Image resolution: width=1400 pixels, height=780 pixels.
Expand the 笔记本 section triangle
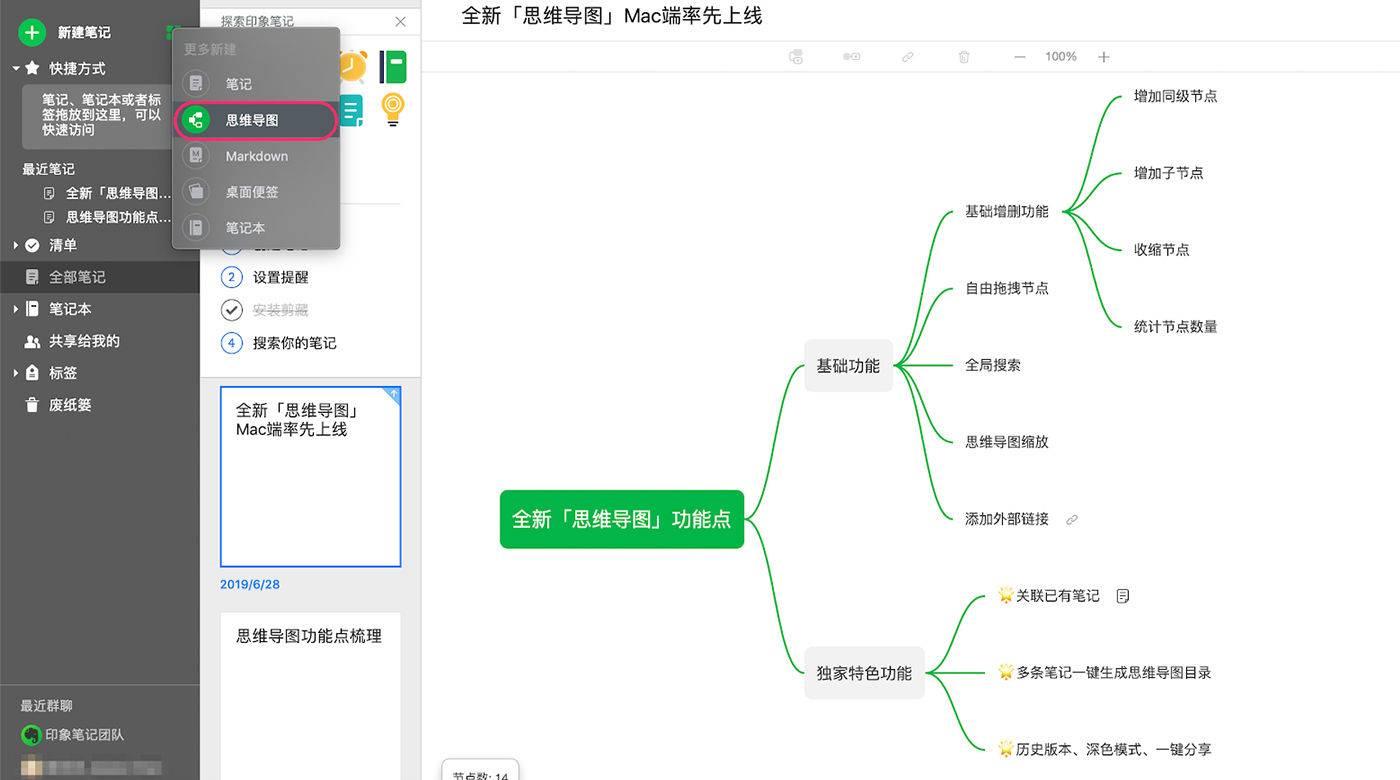click(x=15, y=309)
